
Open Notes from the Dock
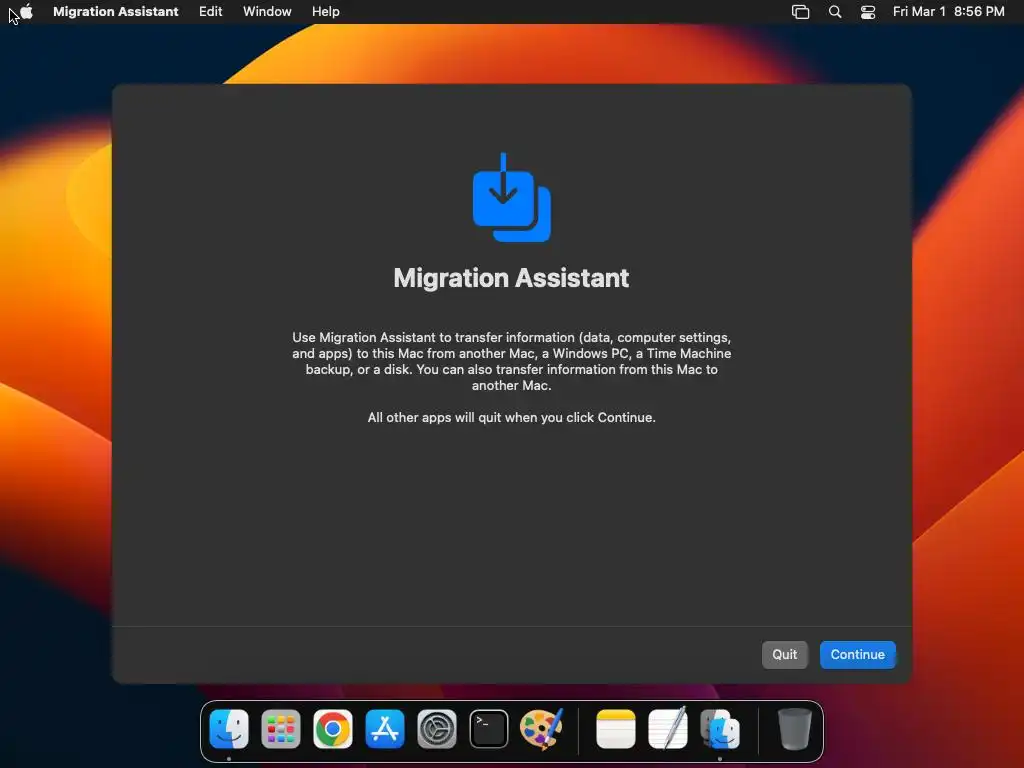pyautogui.click(x=616, y=729)
